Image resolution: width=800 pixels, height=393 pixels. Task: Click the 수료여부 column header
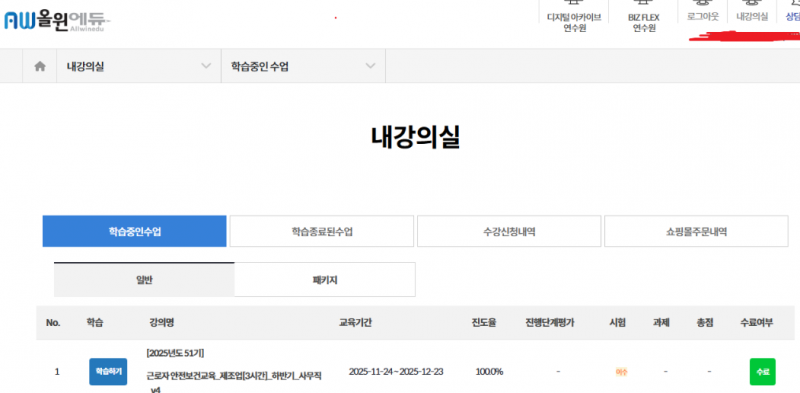tap(757, 323)
